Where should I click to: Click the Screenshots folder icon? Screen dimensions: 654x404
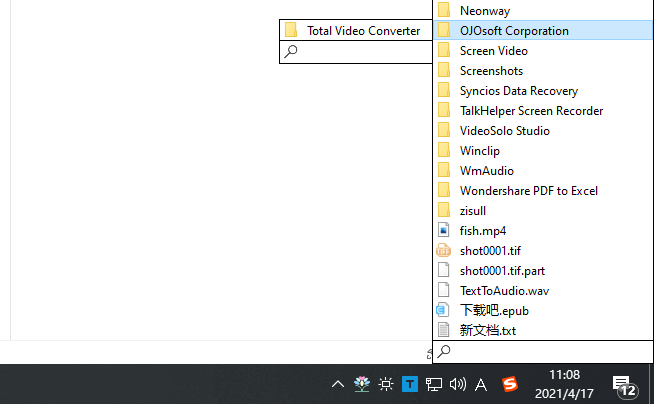[x=444, y=70]
